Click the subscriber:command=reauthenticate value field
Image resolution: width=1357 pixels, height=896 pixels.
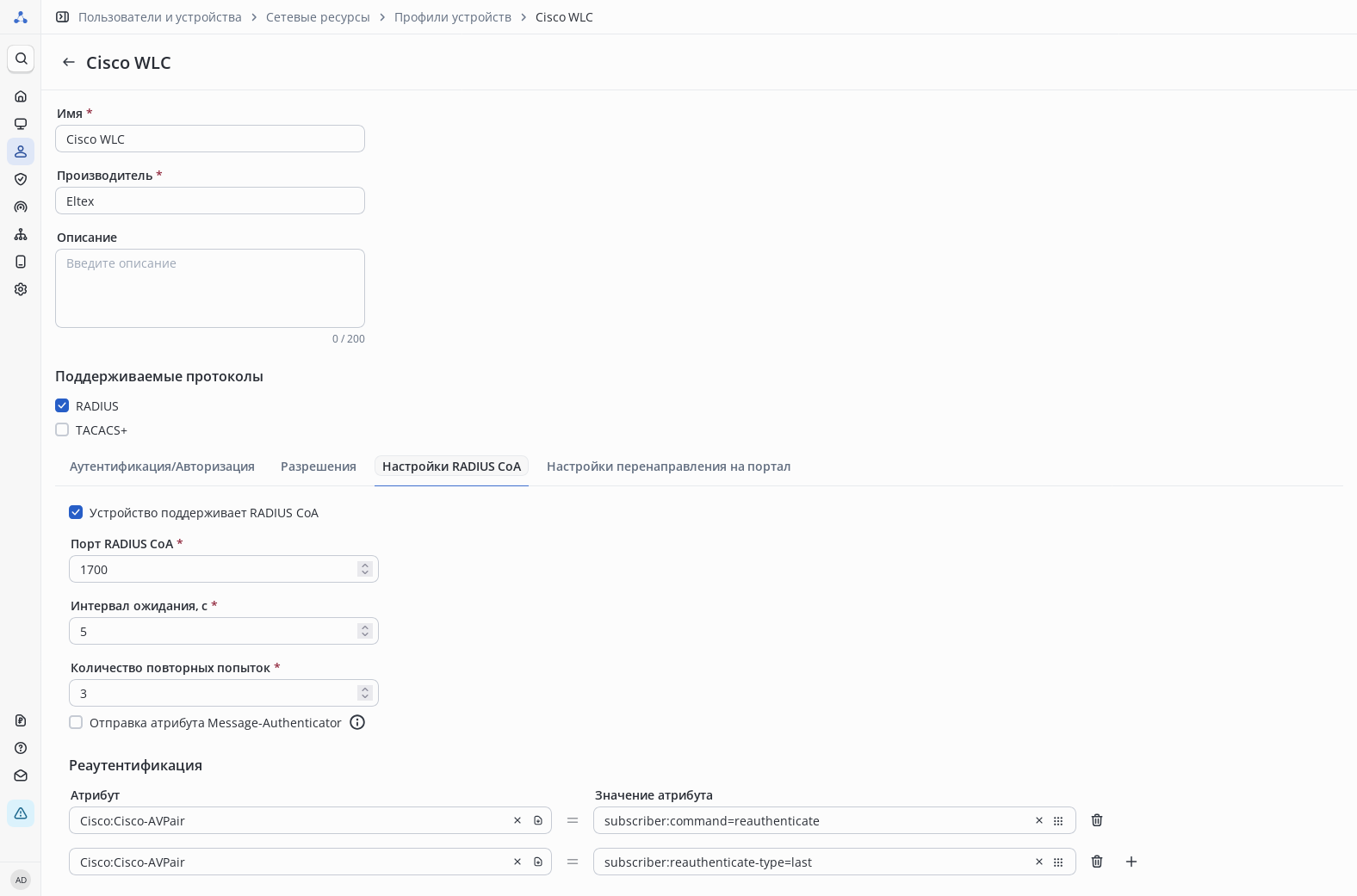coord(834,820)
